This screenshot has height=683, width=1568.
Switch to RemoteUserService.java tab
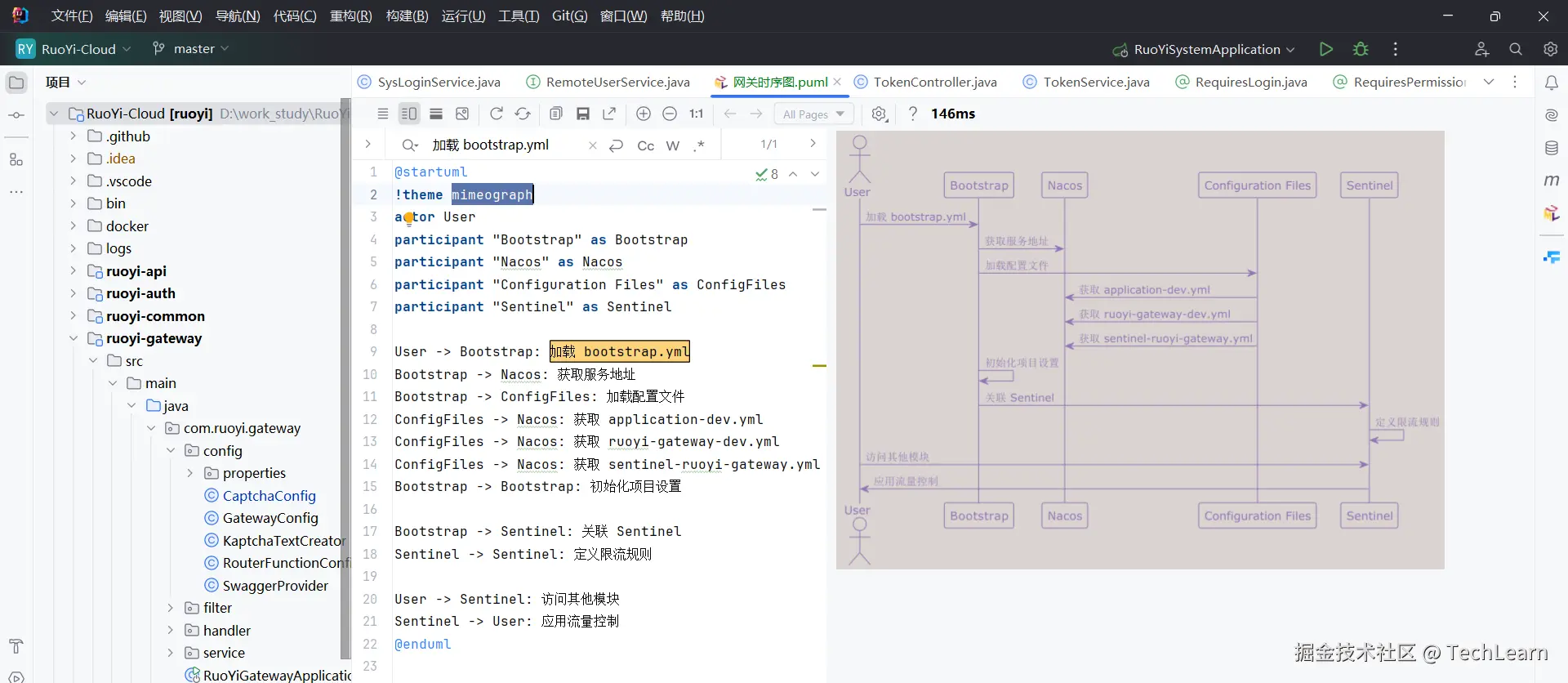608,82
